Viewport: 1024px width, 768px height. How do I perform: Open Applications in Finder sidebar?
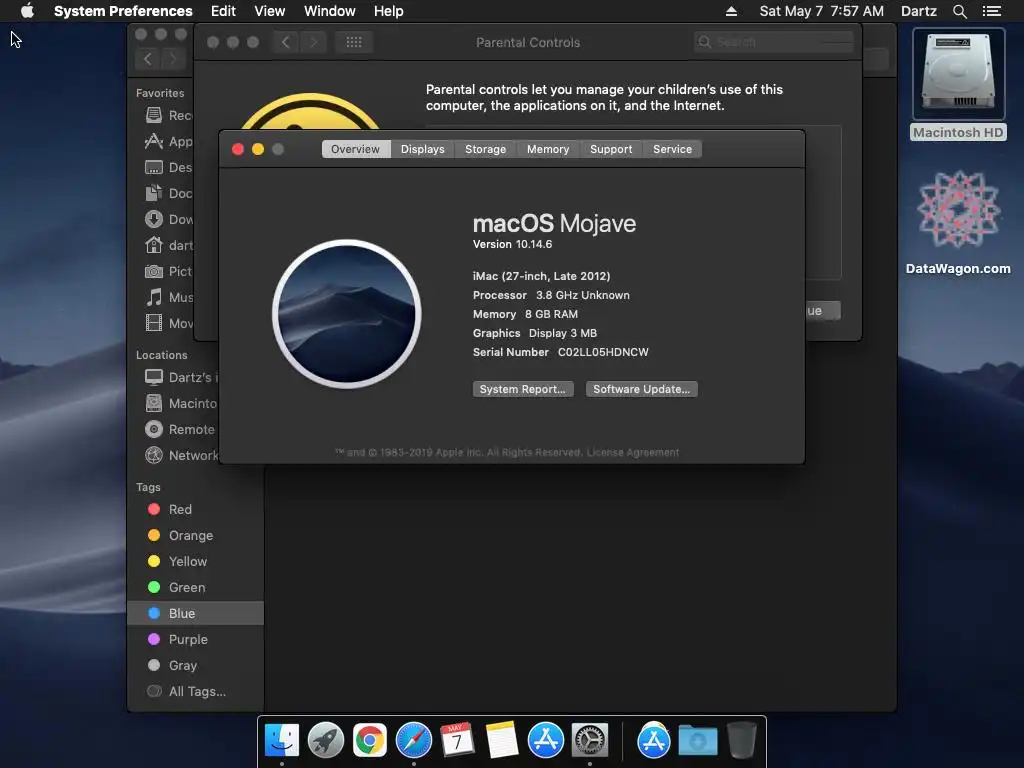169,141
